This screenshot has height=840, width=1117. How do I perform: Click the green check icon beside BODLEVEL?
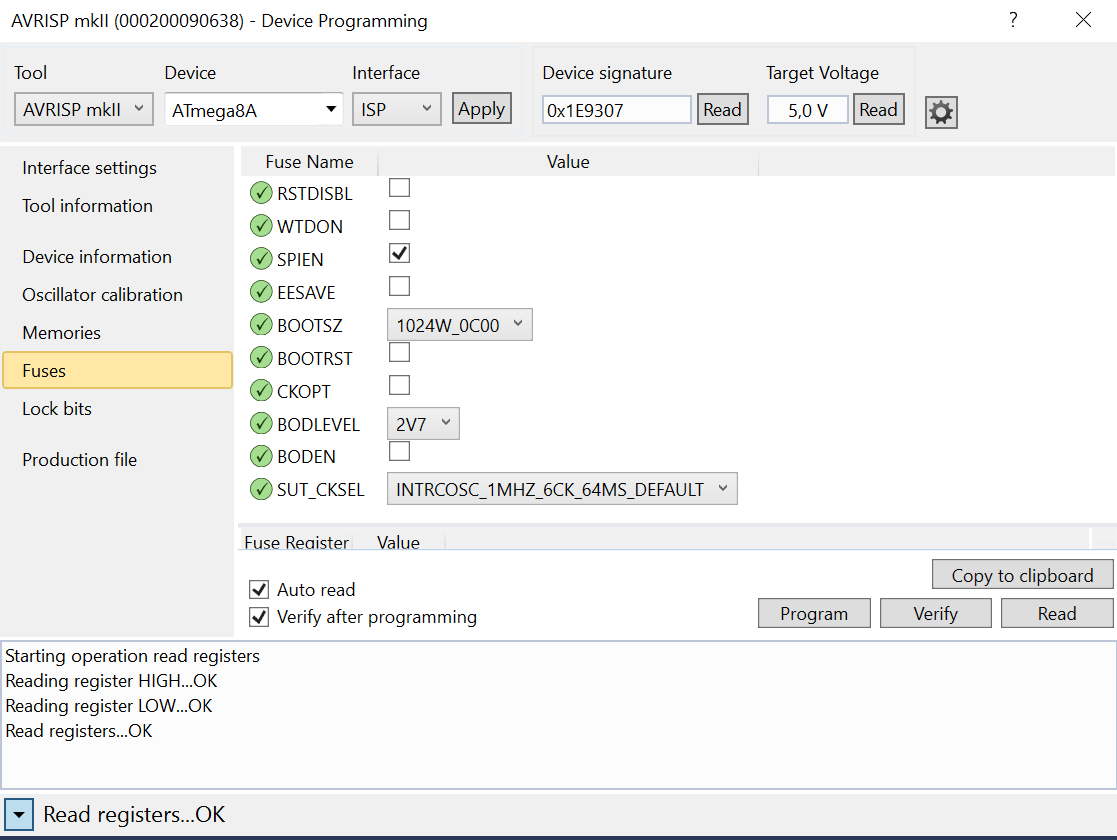click(x=261, y=423)
